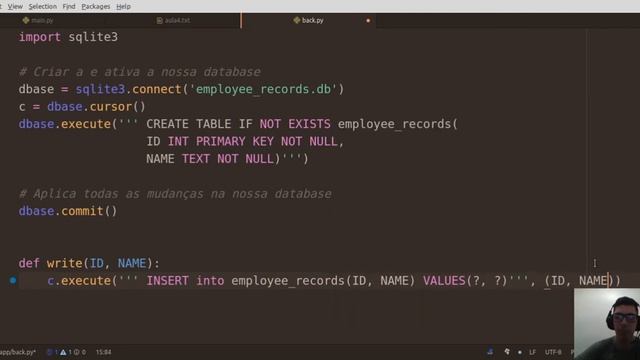Screen dimensions: 640x360
Task: Open the Help menu
Action: (x=123, y=7)
